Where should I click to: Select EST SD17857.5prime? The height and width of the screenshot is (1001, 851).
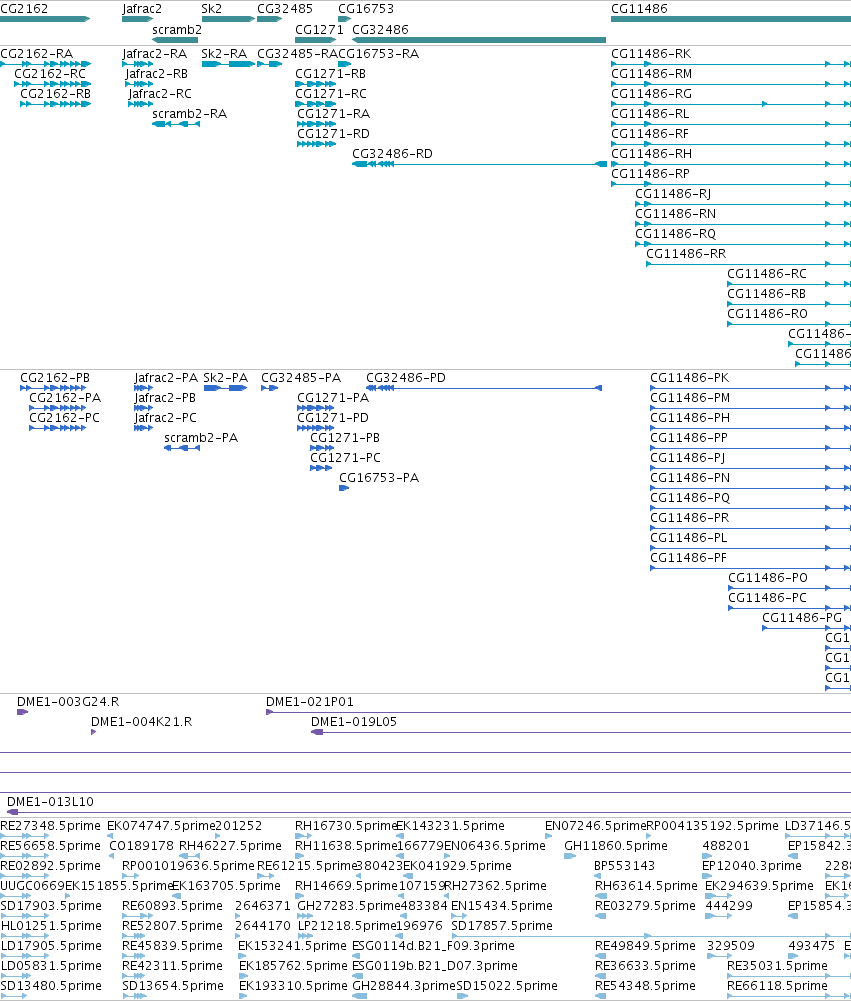pyautogui.click(x=502, y=926)
